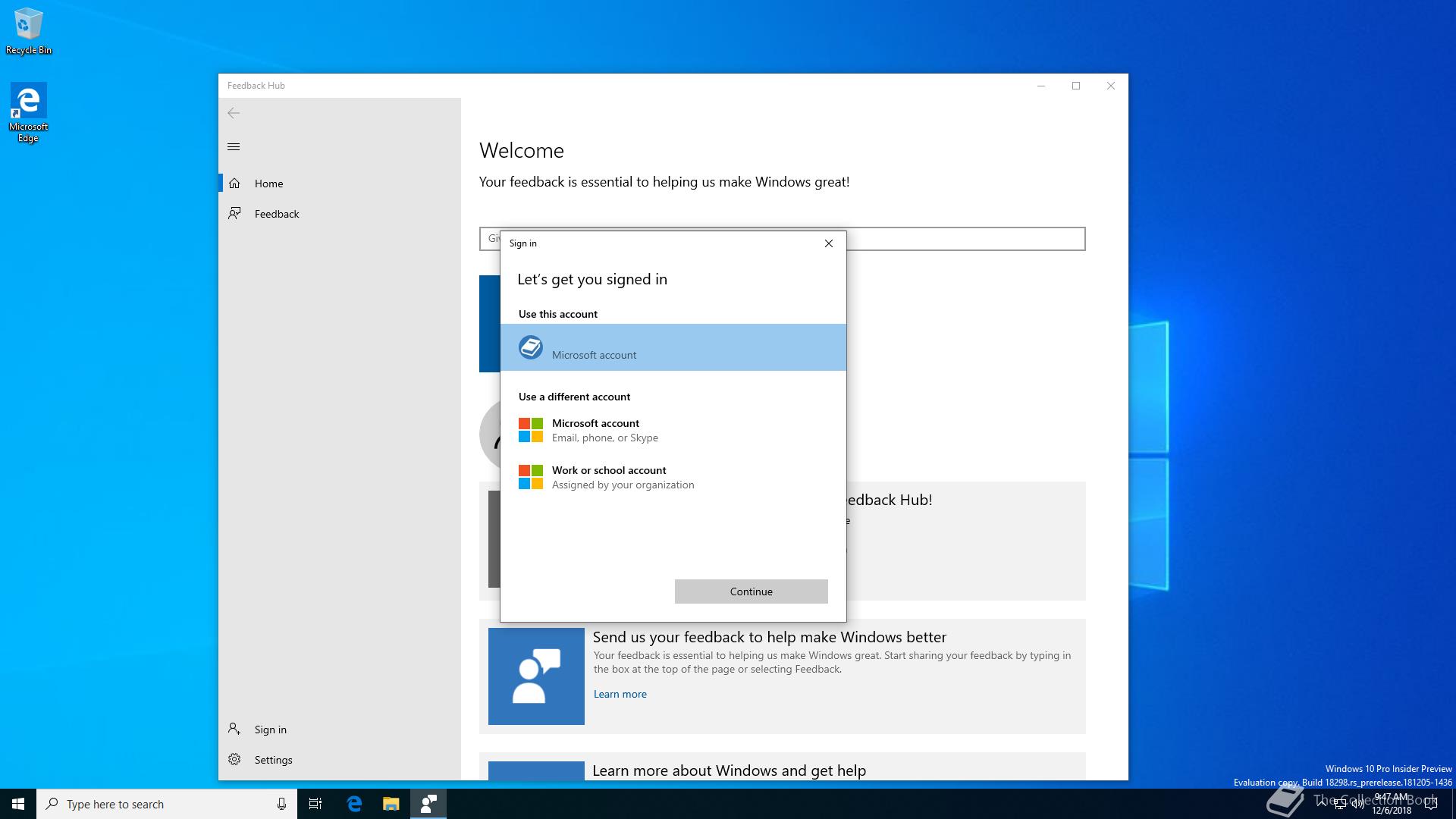Open the hamburger navigation menu
Viewport: 1456px width, 819px height.
[x=234, y=147]
